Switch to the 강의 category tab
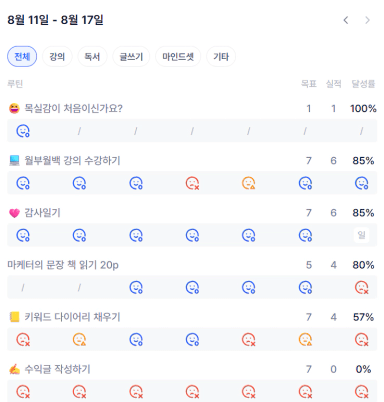This screenshot has height=402, width=384. [57, 56]
